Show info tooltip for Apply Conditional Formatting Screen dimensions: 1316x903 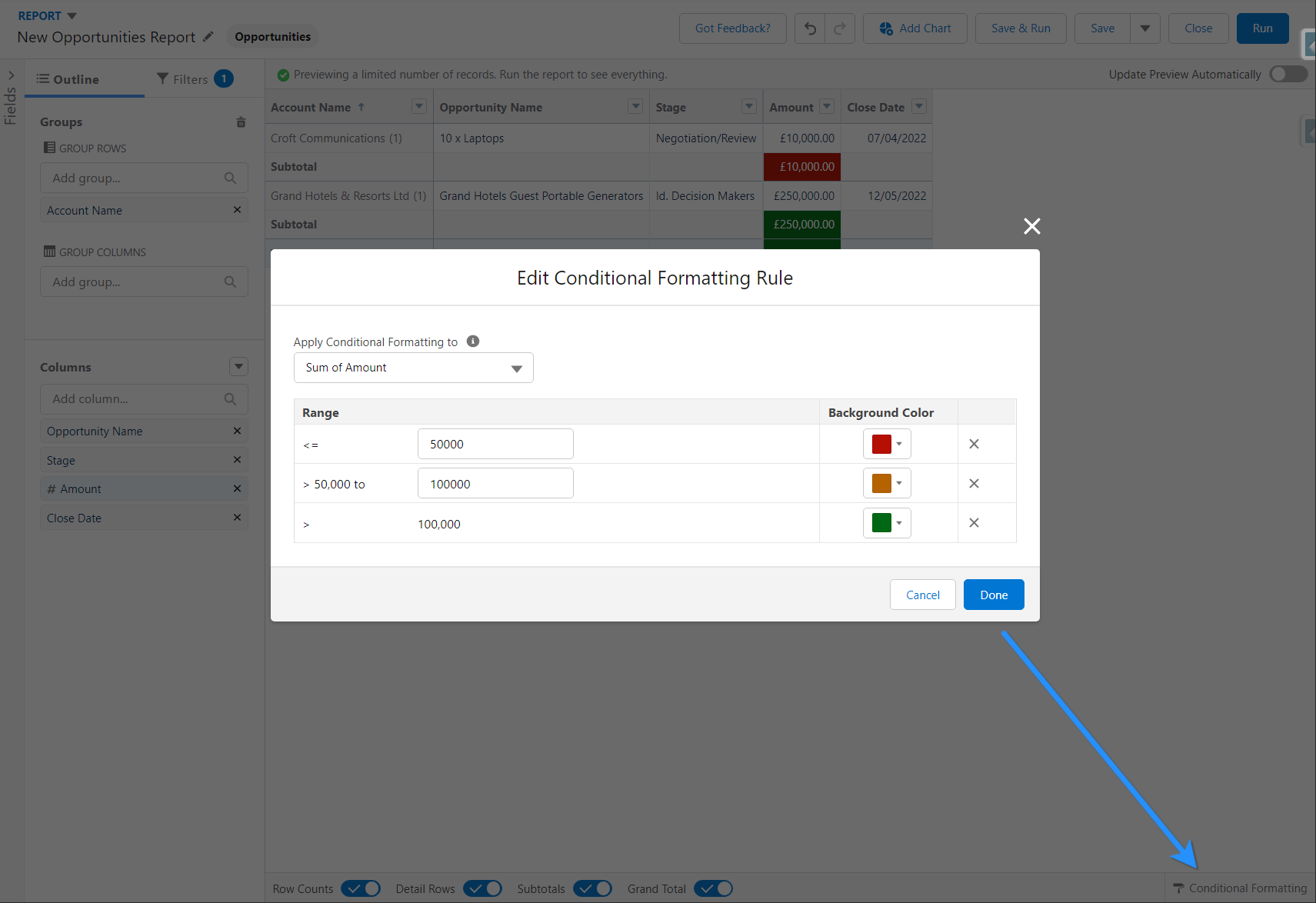coord(473,342)
